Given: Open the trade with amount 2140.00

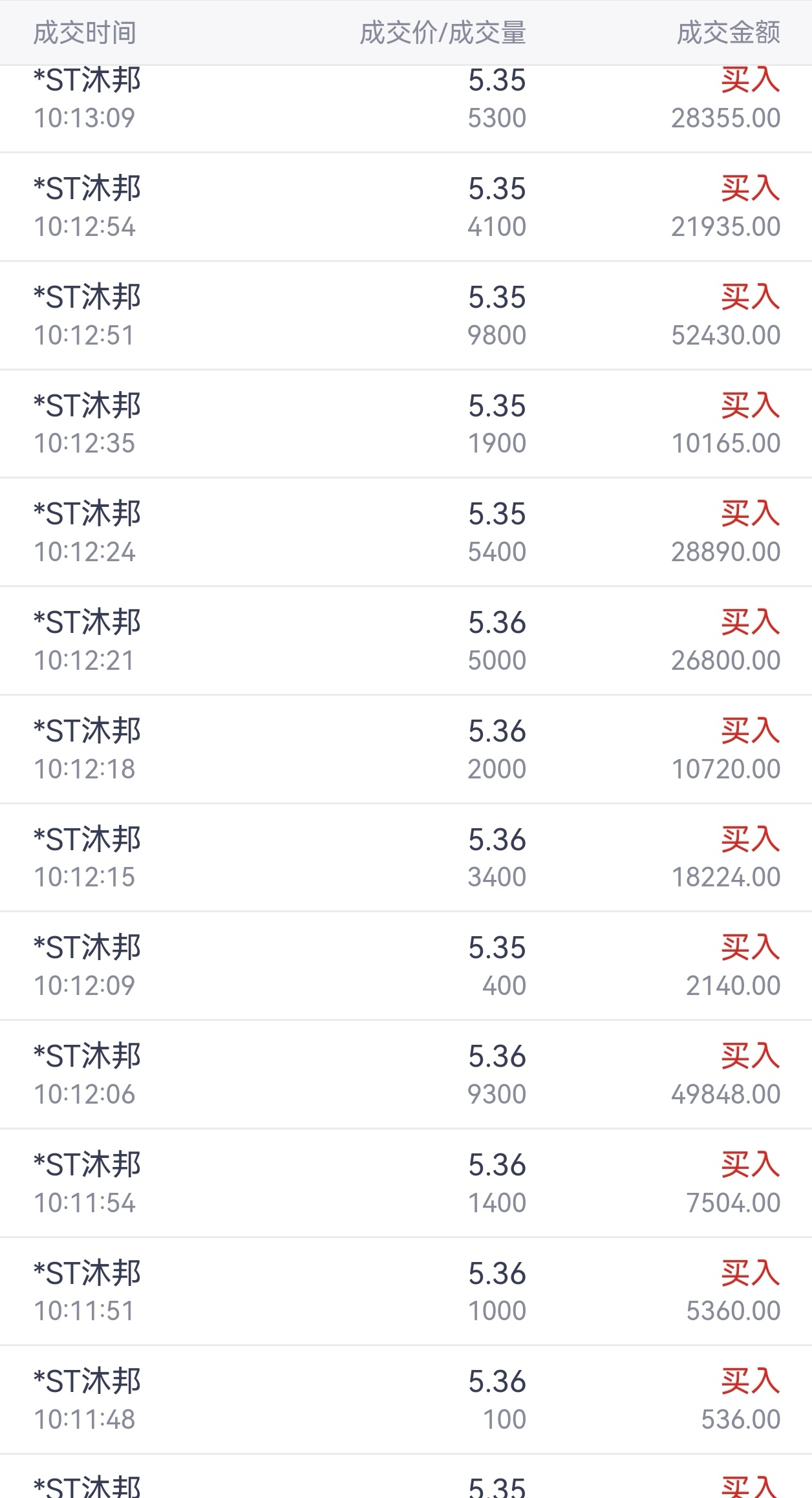Looking at the screenshot, I should click(406, 966).
